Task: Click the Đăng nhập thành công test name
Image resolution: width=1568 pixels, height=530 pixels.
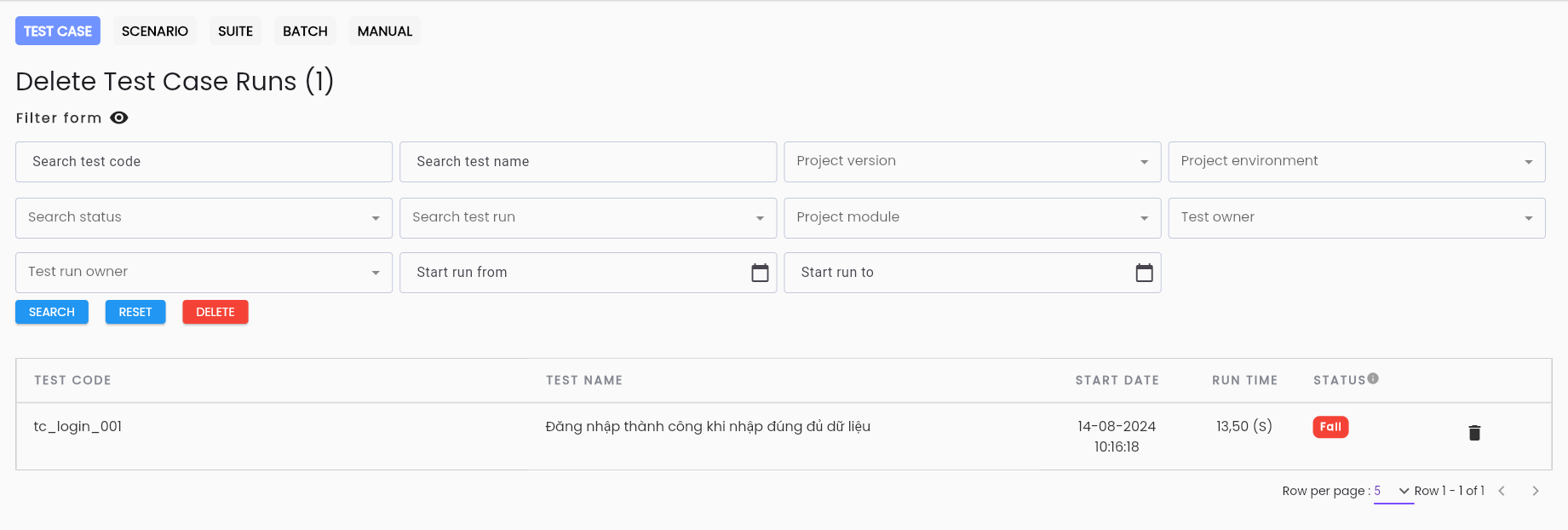Action: (708, 427)
